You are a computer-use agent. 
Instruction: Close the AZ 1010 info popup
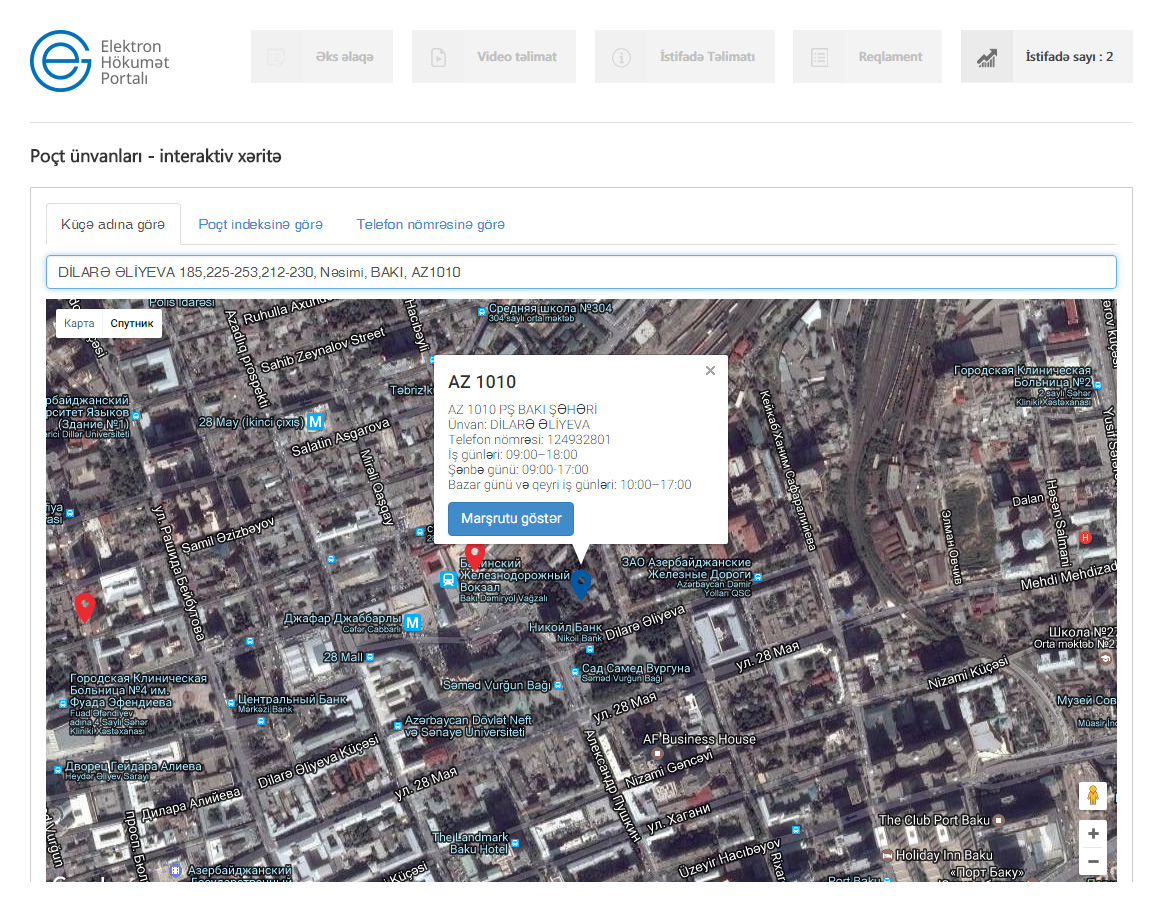[711, 371]
